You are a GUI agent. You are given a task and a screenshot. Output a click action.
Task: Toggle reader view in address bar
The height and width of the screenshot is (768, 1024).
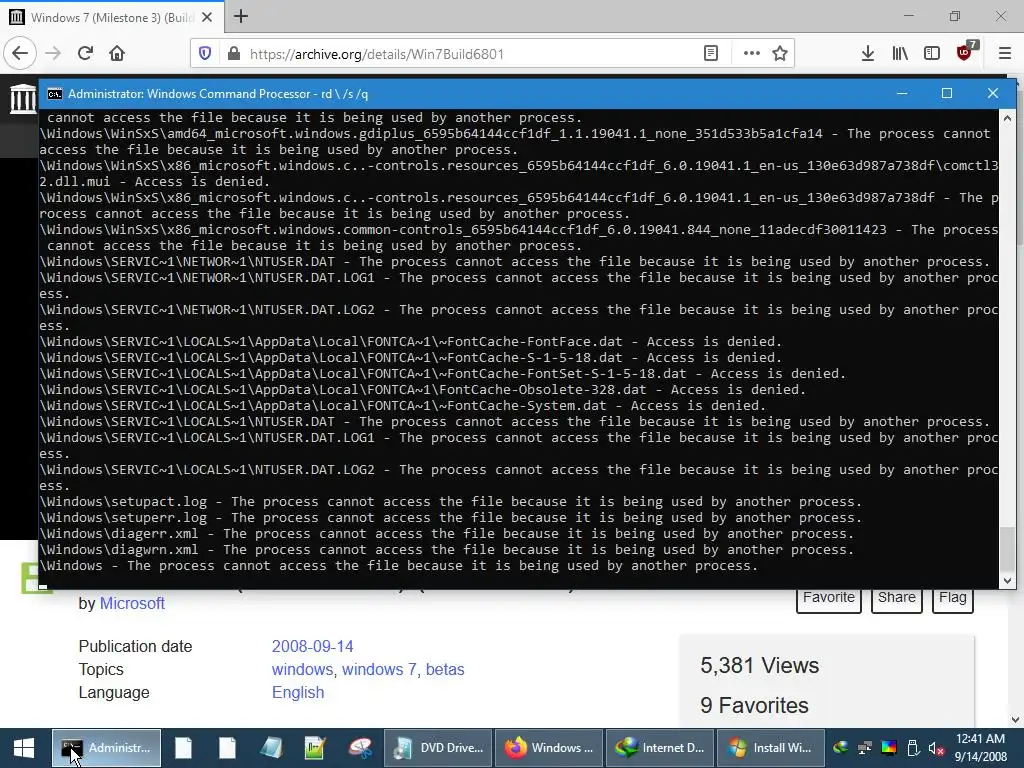pos(711,54)
